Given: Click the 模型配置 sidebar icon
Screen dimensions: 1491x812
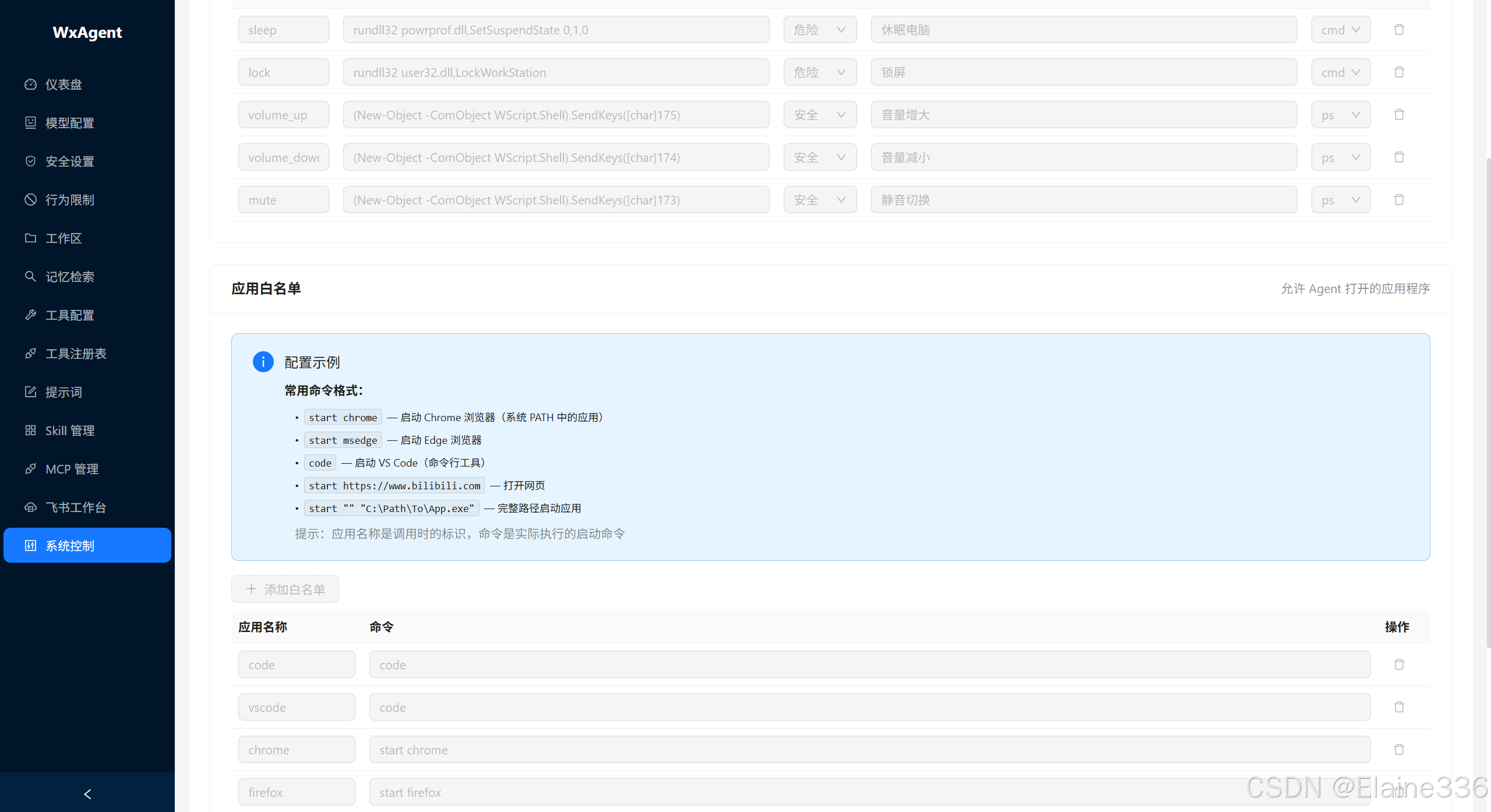Looking at the screenshot, I should point(30,123).
